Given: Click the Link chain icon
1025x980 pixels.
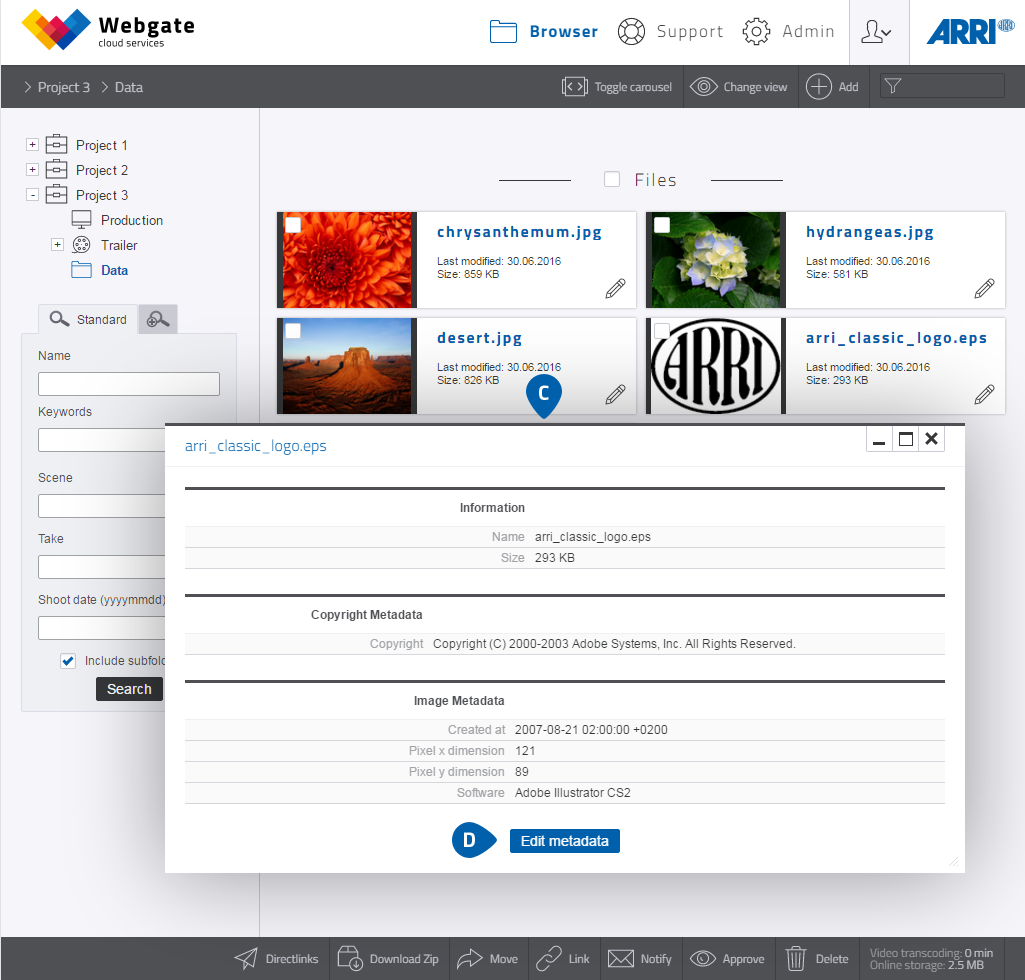Looking at the screenshot, I should click(548, 959).
